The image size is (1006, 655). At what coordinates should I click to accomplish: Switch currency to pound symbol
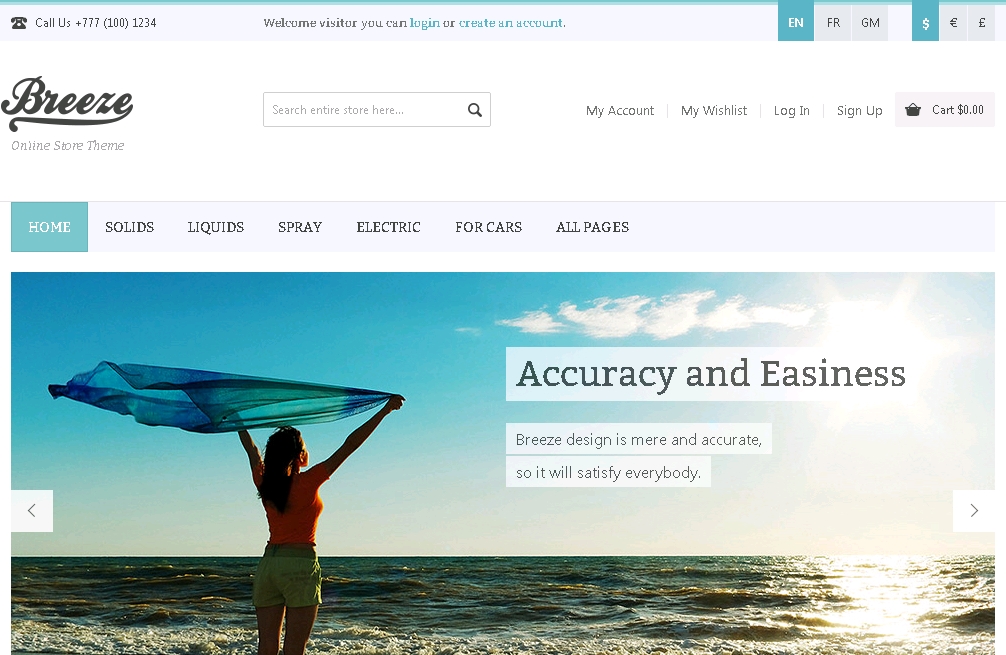[982, 22]
